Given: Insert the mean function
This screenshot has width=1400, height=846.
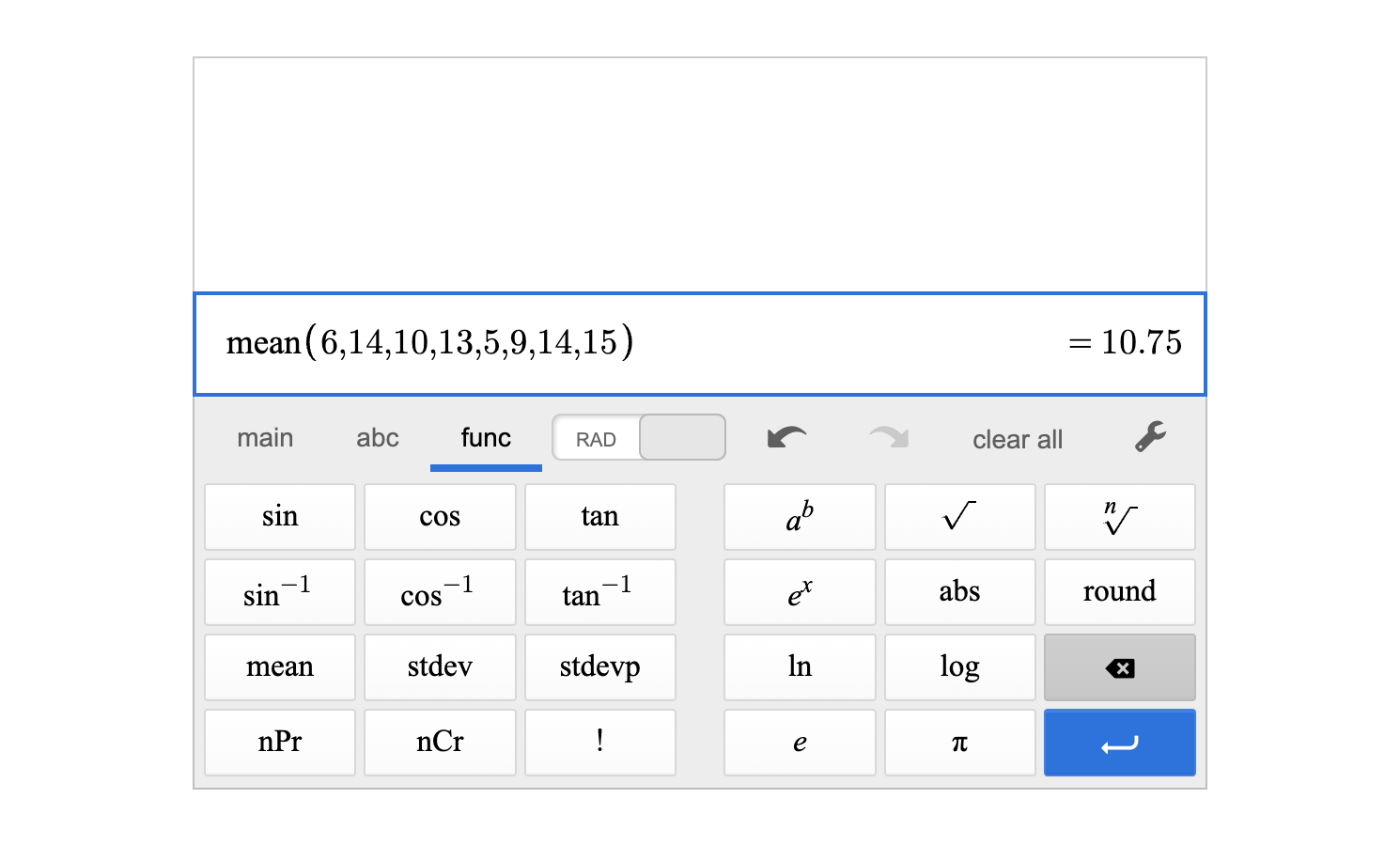Looking at the screenshot, I should [279, 666].
